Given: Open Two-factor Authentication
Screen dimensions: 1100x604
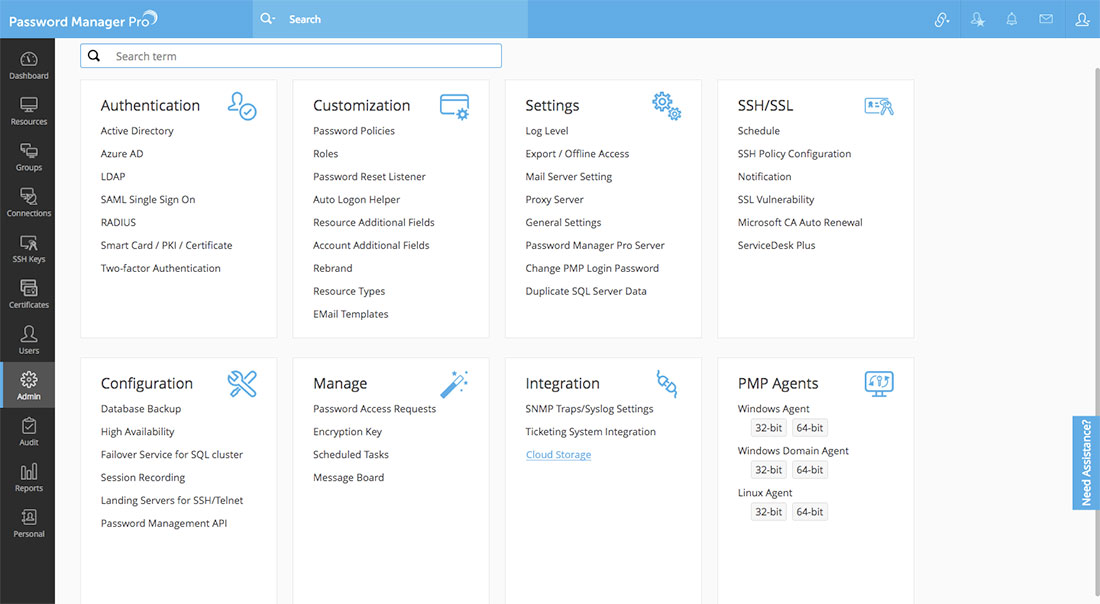Looking at the screenshot, I should [161, 268].
